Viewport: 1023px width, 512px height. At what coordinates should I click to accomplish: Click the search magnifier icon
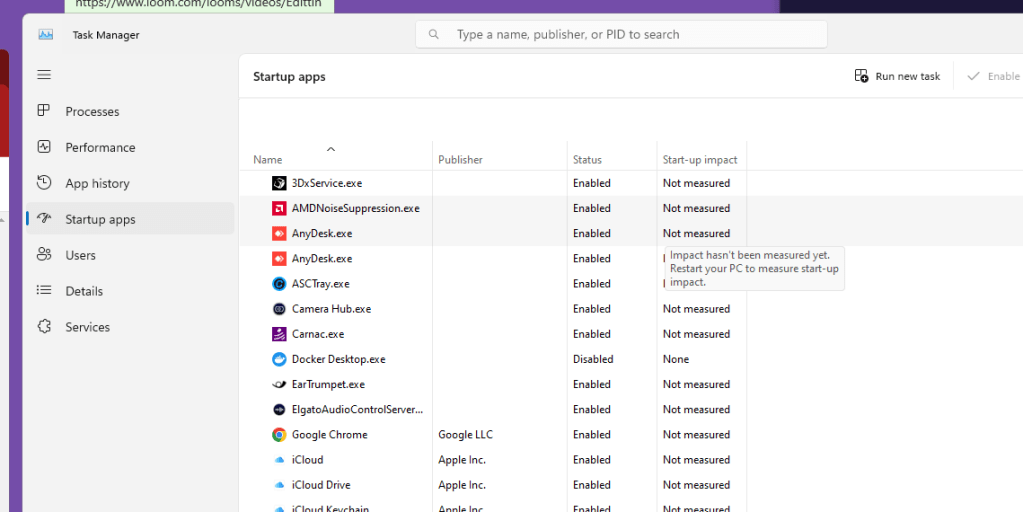point(434,35)
